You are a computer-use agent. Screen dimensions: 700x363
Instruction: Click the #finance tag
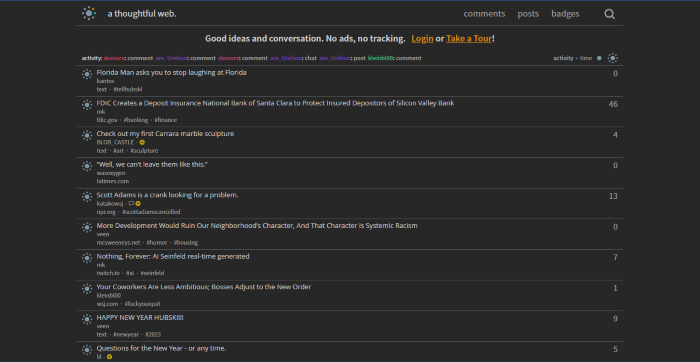point(166,120)
